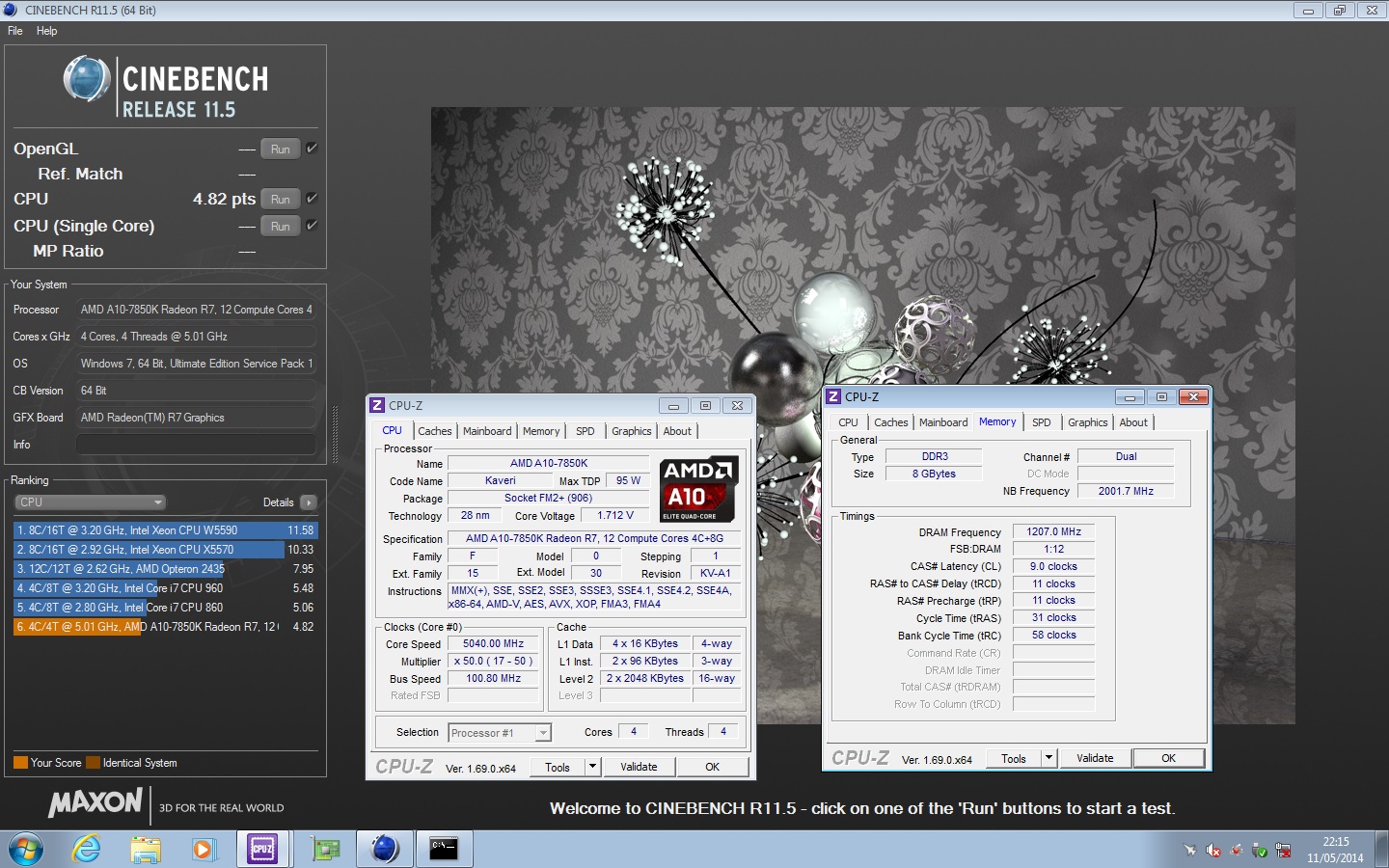Click the Cinebench panel resize grip handle
The width and height of the screenshot is (1389, 868).
(335, 434)
